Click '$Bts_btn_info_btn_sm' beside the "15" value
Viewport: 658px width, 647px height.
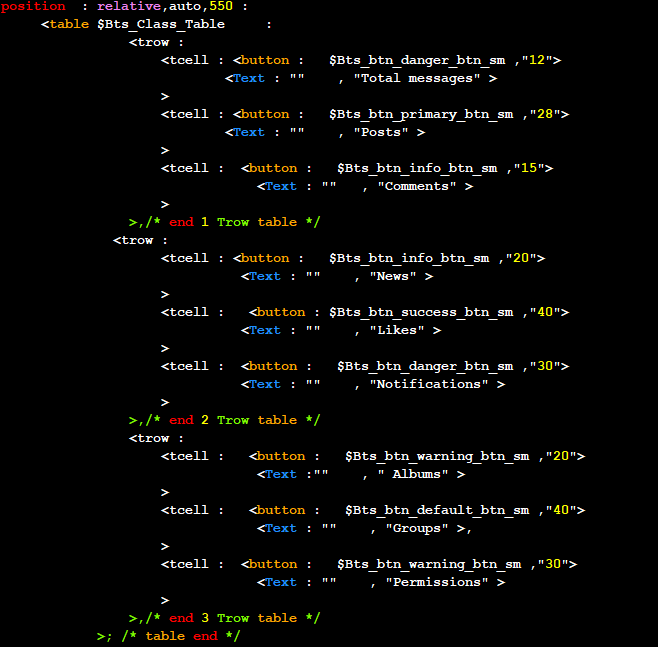tap(417, 169)
